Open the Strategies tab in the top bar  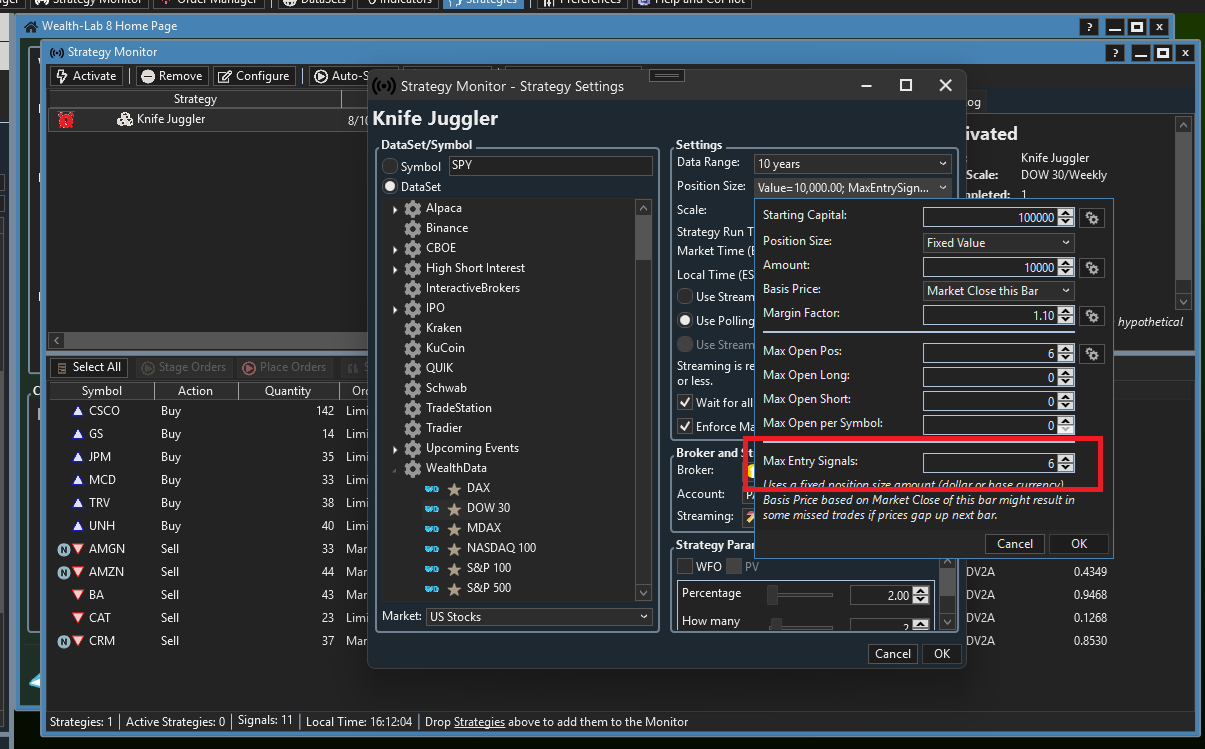[x=483, y=3]
